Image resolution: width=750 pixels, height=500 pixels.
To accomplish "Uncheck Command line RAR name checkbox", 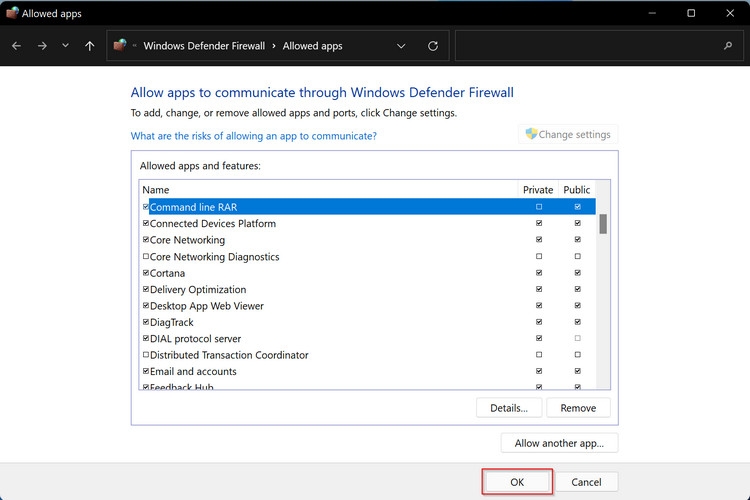I will click(146, 207).
